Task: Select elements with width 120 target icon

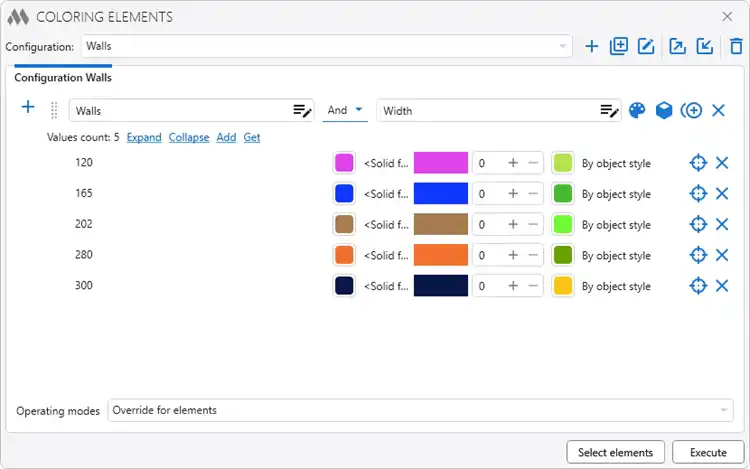Action: tap(698, 163)
